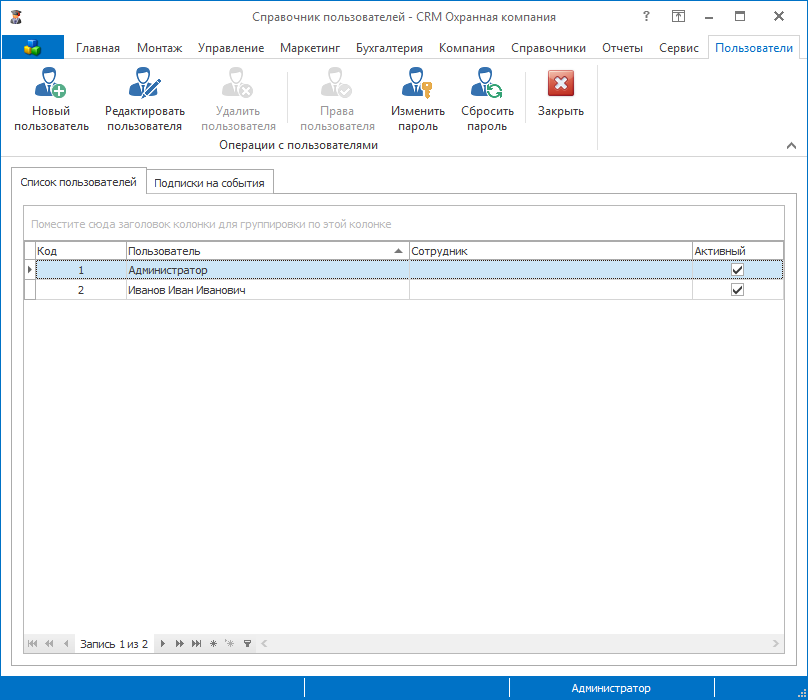The width and height of the screenshot is (808, 700).
Task: Open the Управление ribbon tab
Action: click(x=231, y=48)
